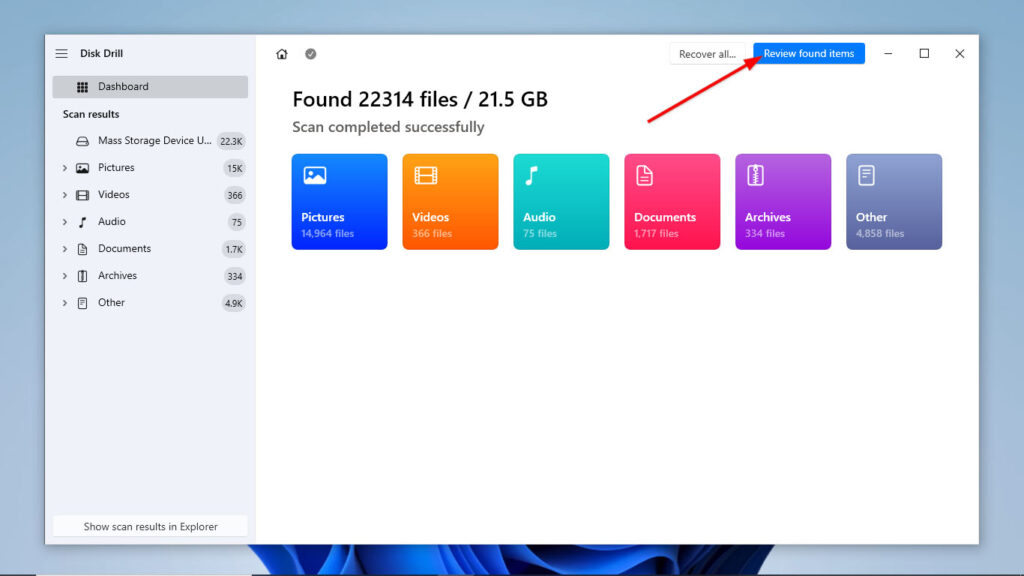
Task: Select the Pictures icon in the sidebar
Action: [82, 167]
